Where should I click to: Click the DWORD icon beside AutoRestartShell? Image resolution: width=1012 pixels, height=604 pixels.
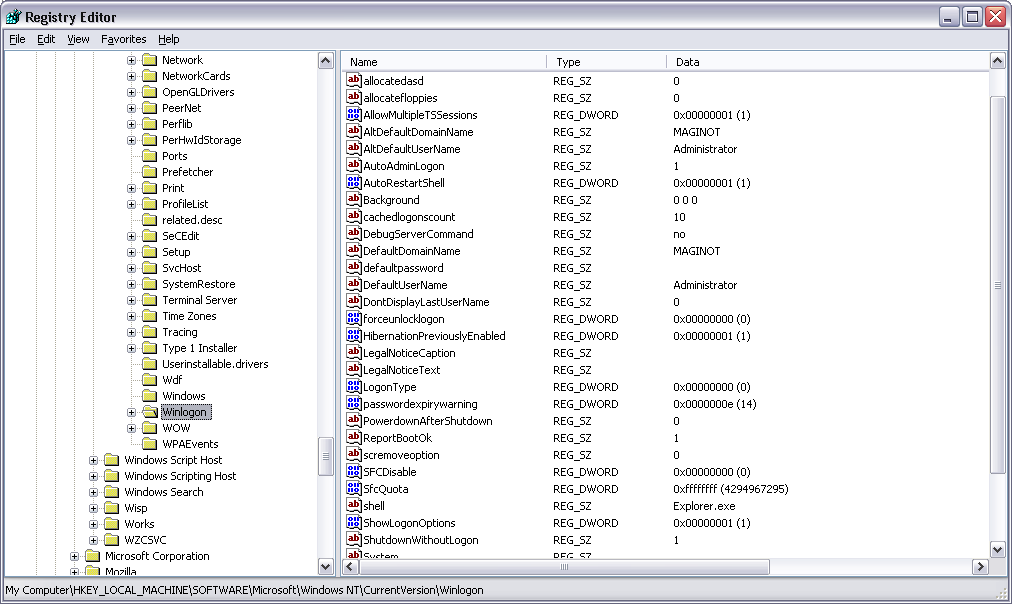(x=354, y=182)
